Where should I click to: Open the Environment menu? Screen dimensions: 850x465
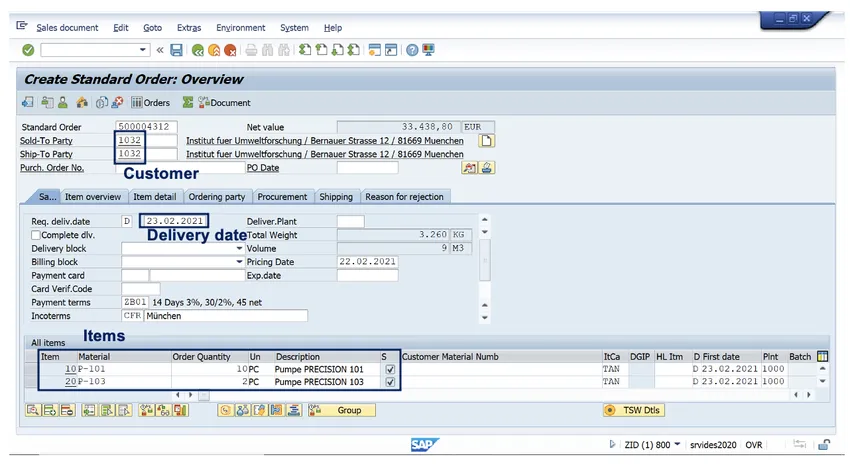241,28
